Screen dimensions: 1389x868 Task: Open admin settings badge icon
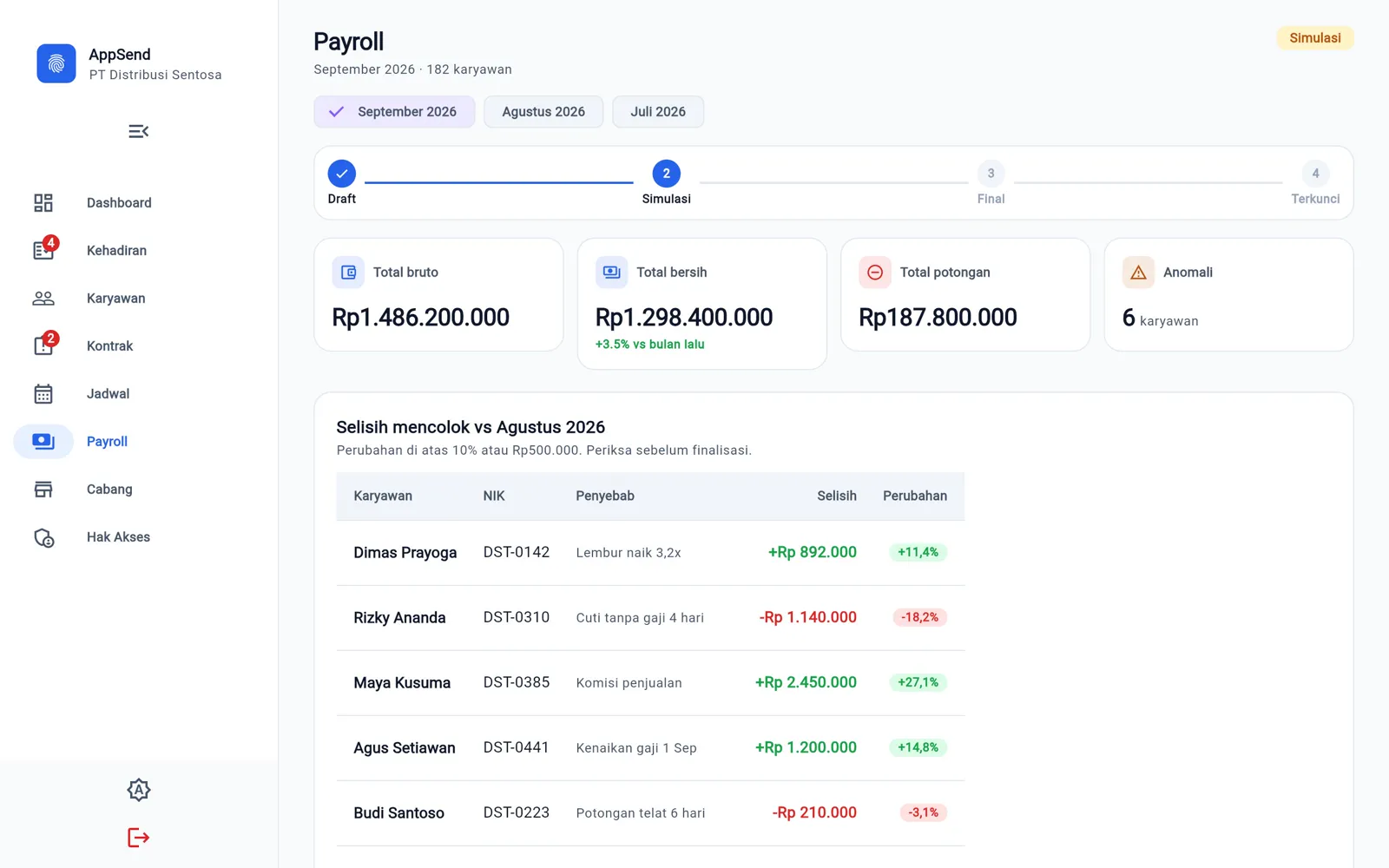point(139,790)
